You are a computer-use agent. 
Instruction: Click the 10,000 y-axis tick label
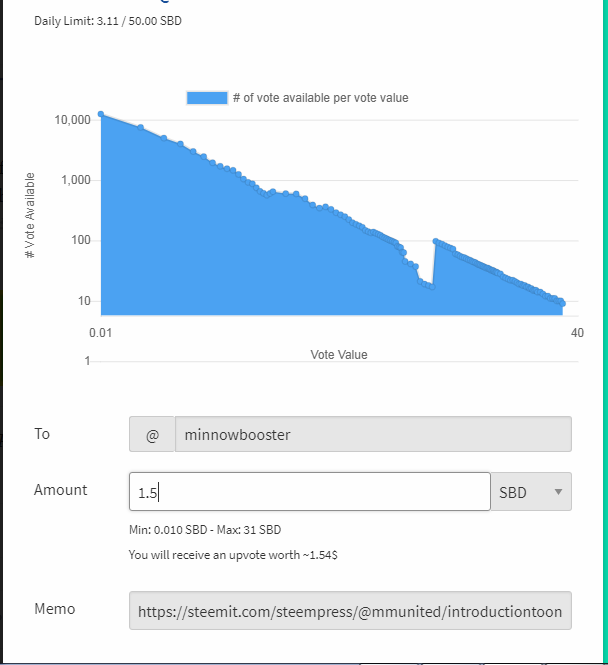[72, 120]
